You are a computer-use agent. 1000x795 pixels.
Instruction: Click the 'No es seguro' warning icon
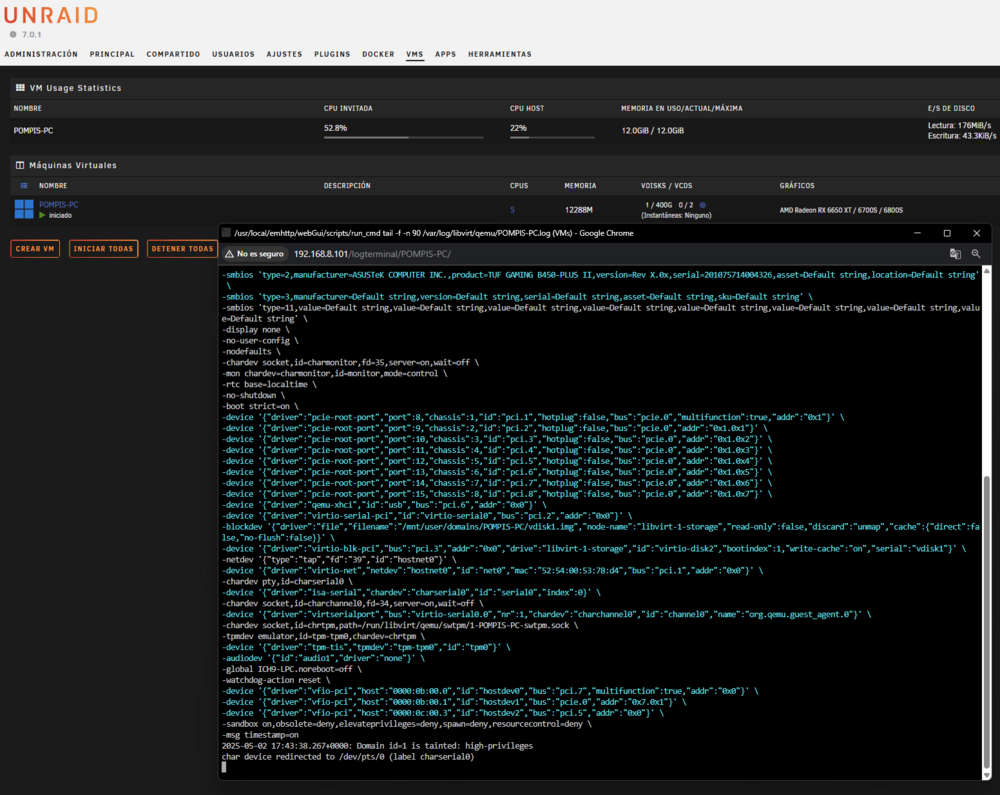point(229,254)
